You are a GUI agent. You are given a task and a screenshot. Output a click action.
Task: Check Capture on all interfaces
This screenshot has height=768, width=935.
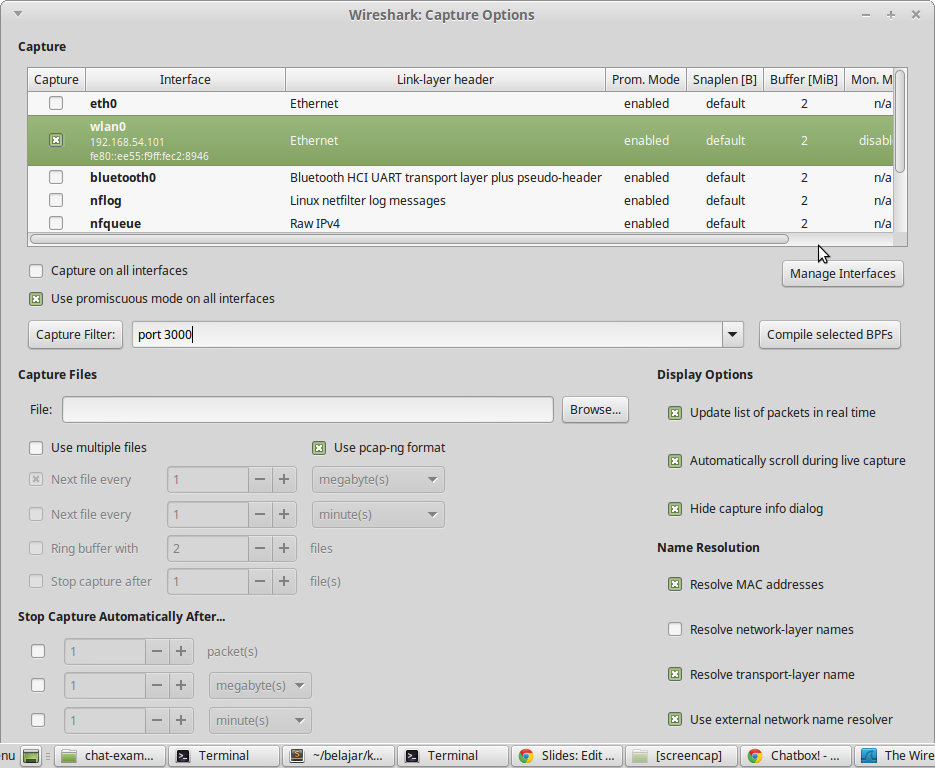click(36, 271)
